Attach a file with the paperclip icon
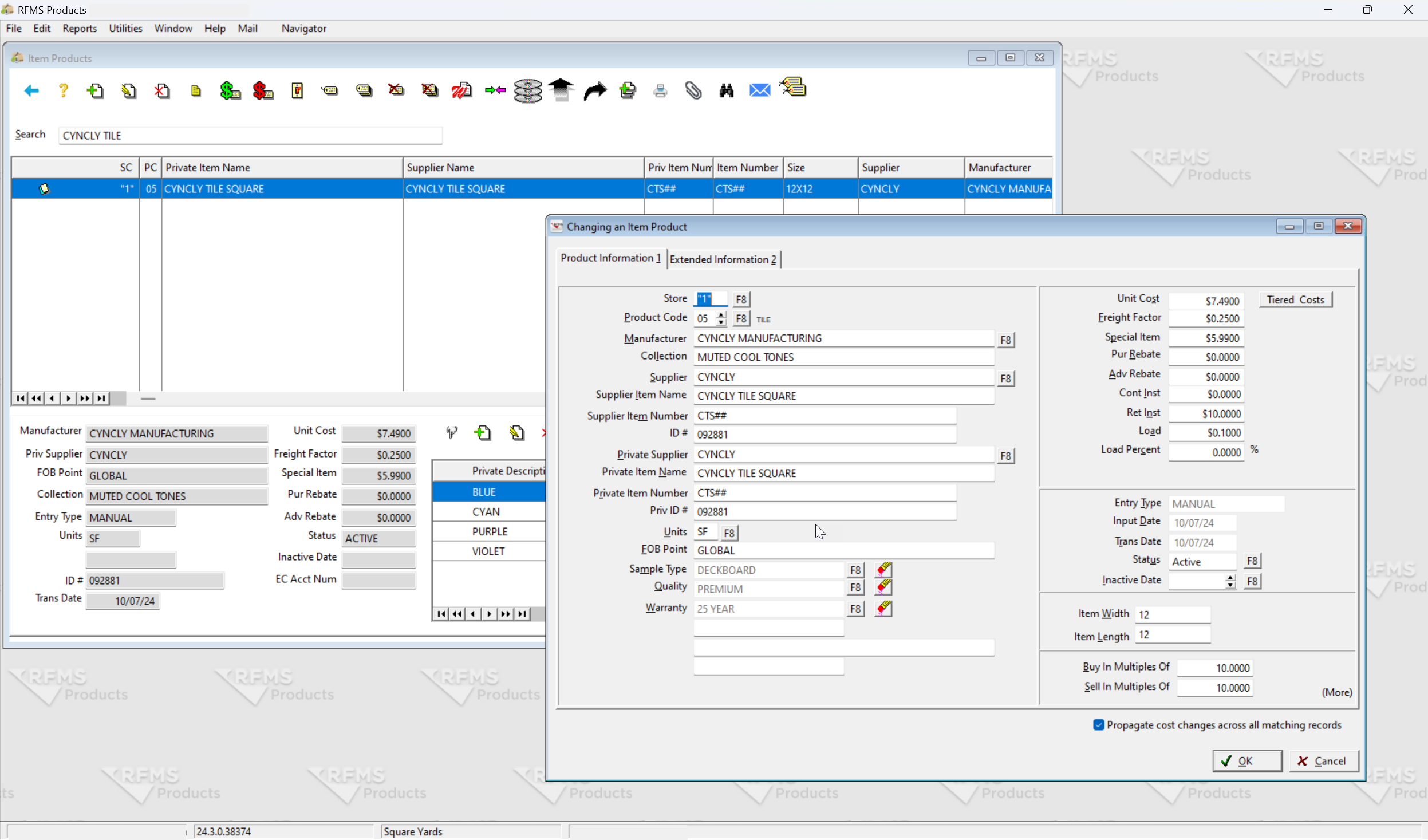The height and width of the screenshot is (840, 1428). [693, 90]
